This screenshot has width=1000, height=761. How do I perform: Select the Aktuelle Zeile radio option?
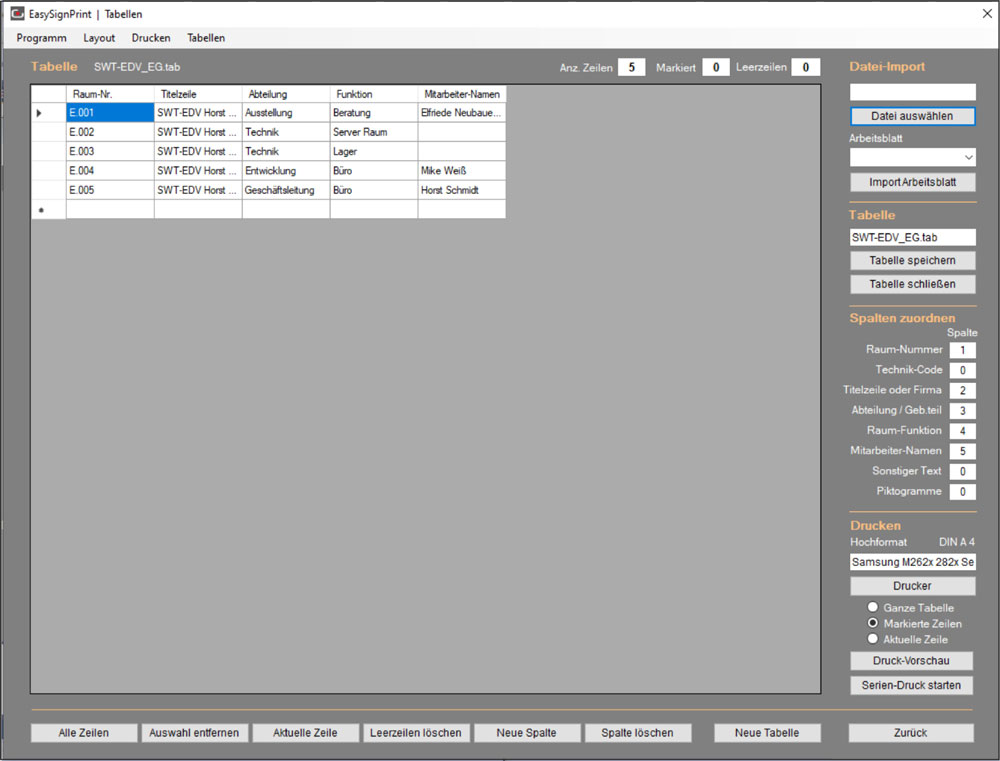coord(873,639)
